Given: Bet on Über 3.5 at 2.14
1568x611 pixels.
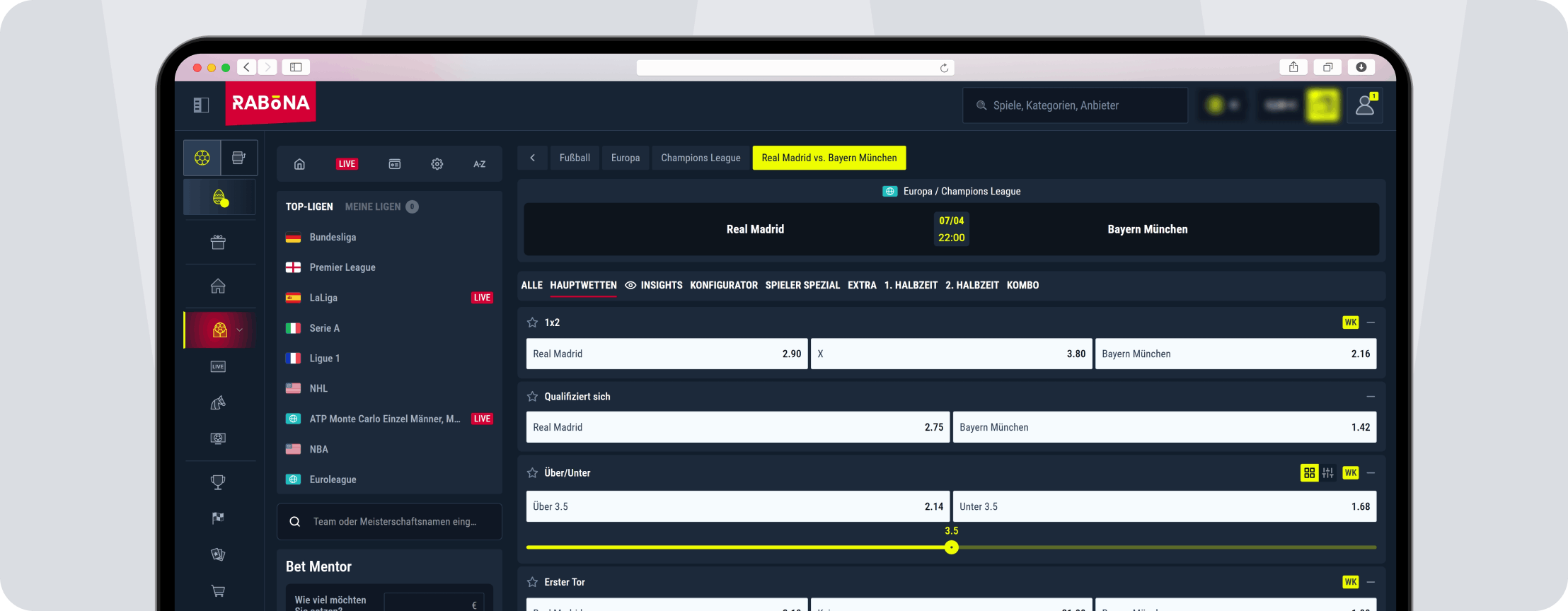Looking at the screenshot, I should click(x=738, y=506).
